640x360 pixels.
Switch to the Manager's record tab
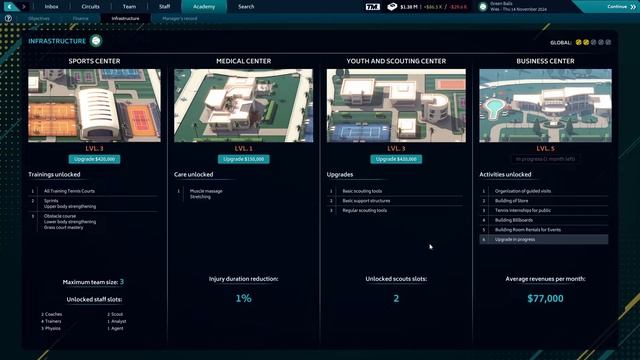pos(180,18)
